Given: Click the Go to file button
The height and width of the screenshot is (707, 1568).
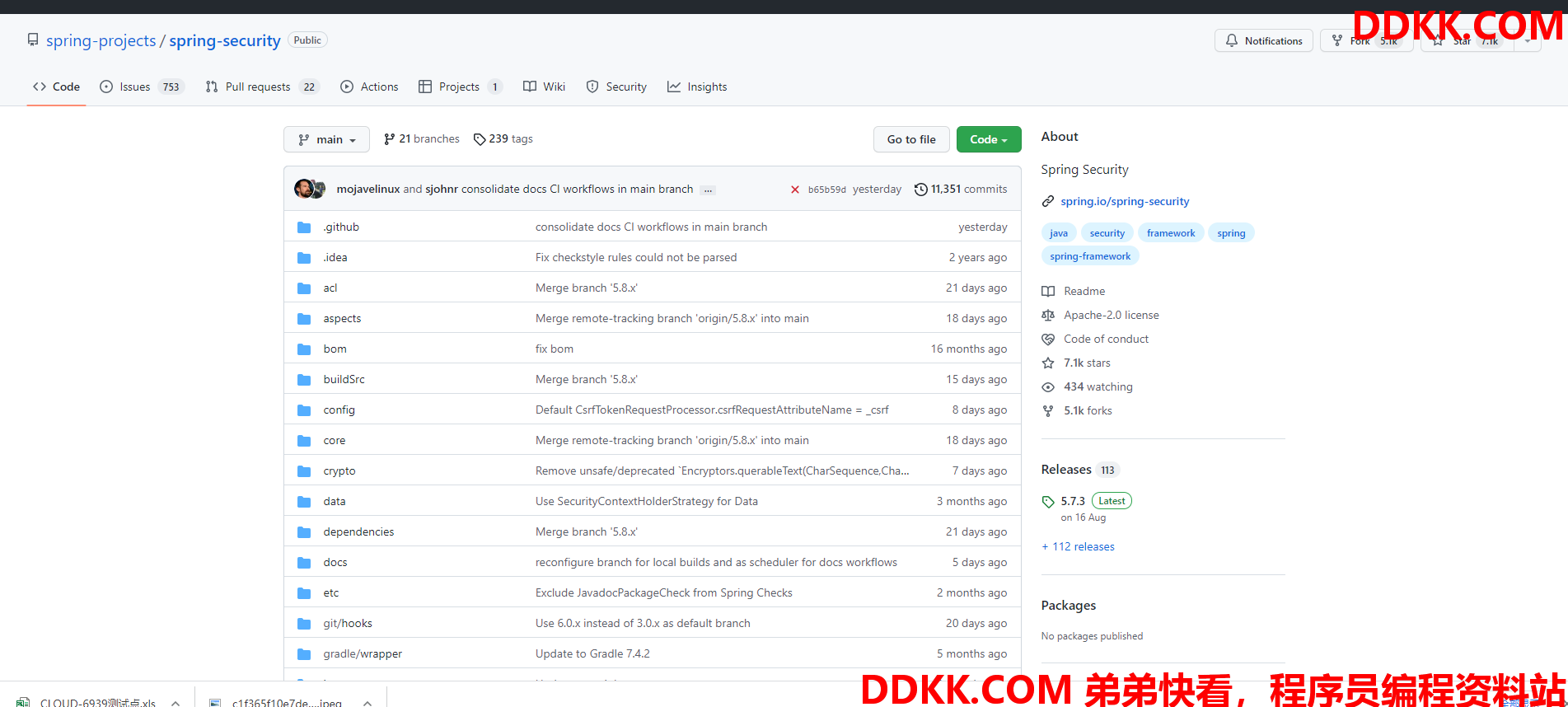Looking at the screenshot, I should coord(911,139).
